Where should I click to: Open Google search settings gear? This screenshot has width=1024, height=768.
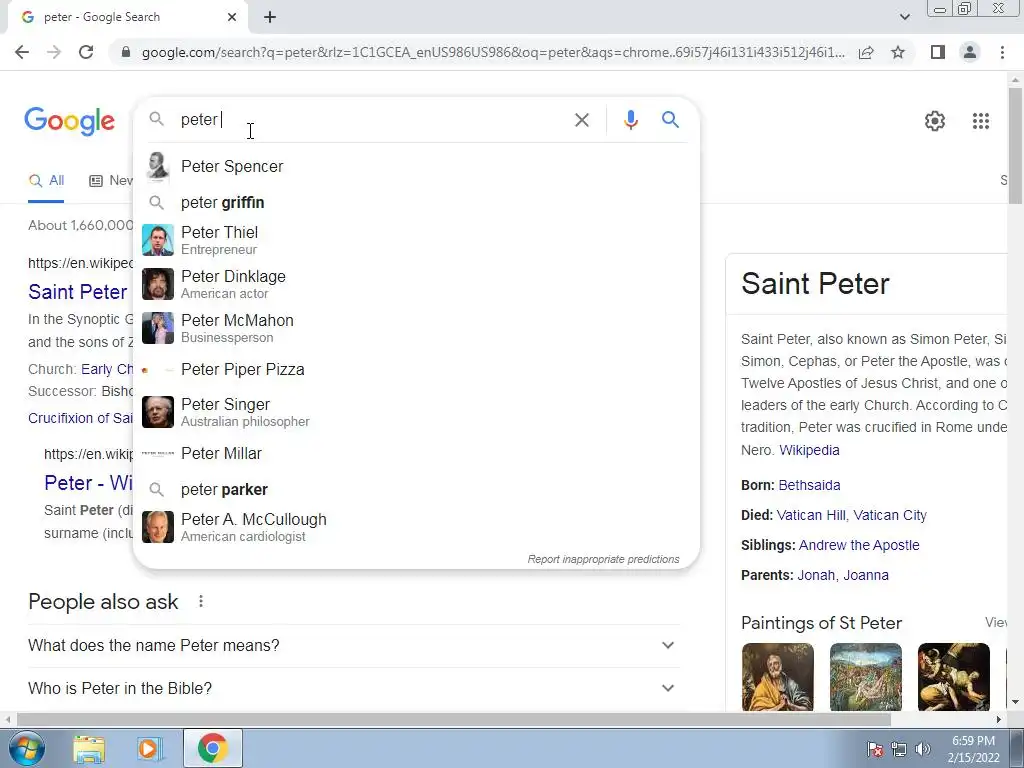935,121
